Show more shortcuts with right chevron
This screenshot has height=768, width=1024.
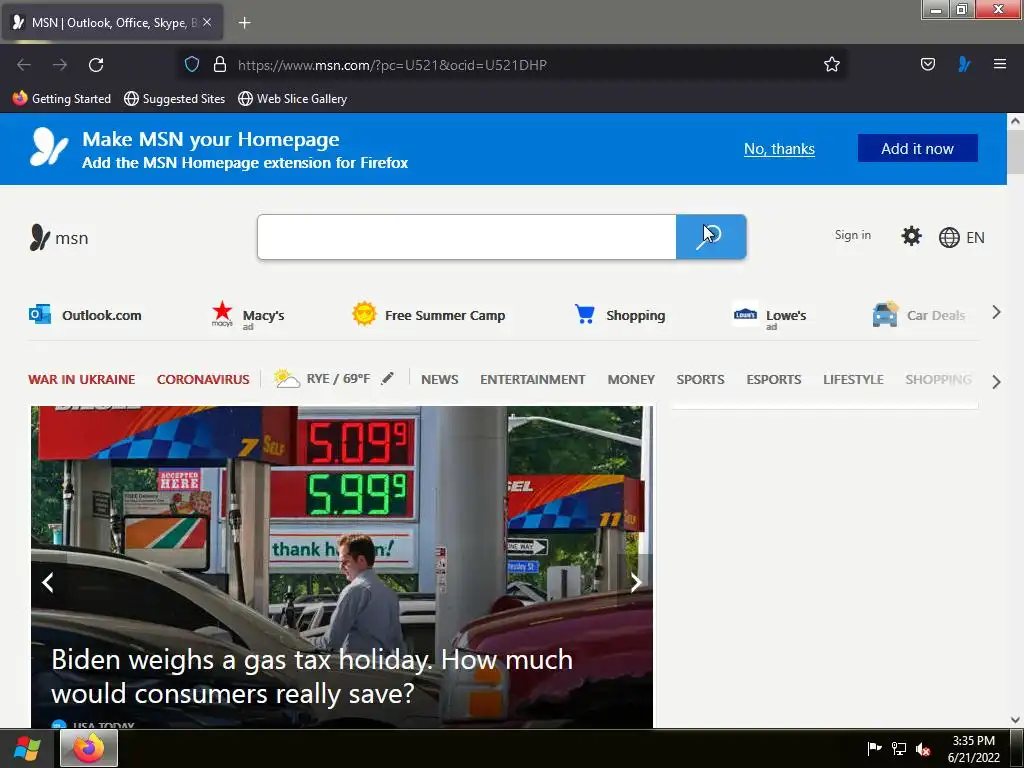point(996,312)
